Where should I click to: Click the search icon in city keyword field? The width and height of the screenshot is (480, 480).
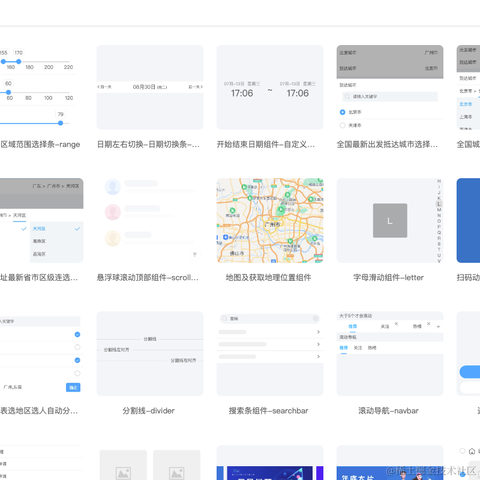coord(347,96)
